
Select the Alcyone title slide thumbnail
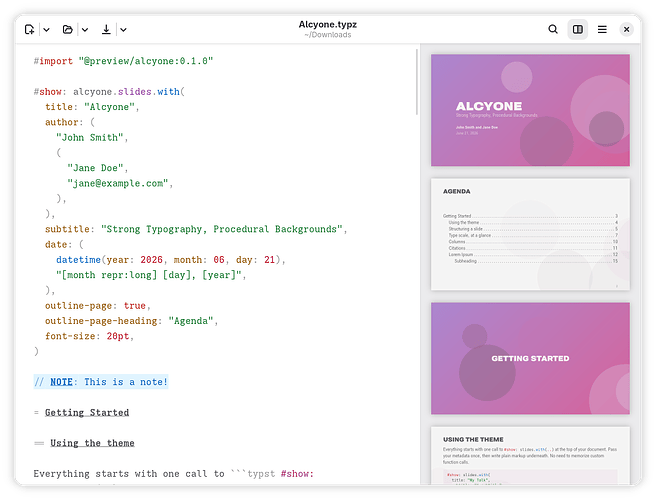[530, 110]
